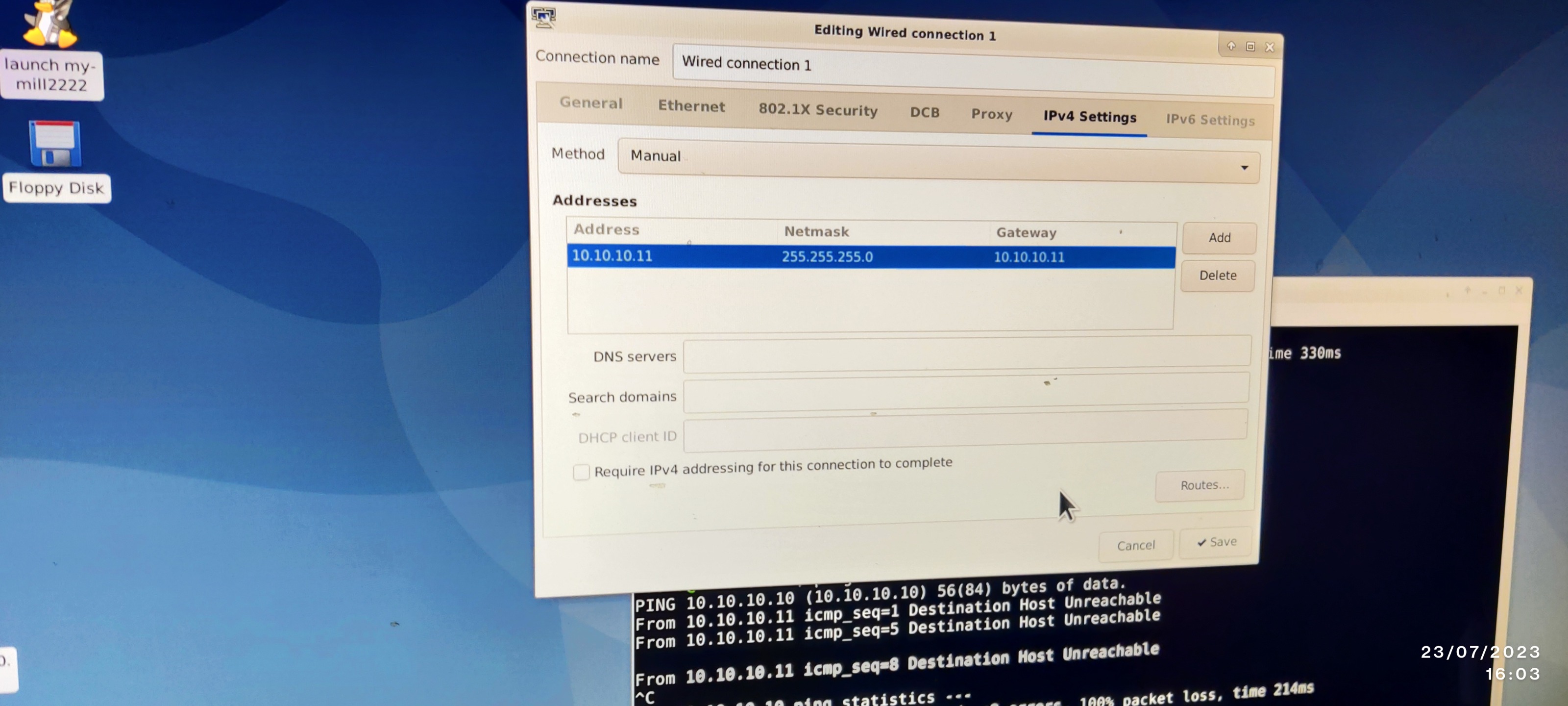Close the Editing Wired connection 1 dialog
1568x706 pixels.
(1270, 47)
